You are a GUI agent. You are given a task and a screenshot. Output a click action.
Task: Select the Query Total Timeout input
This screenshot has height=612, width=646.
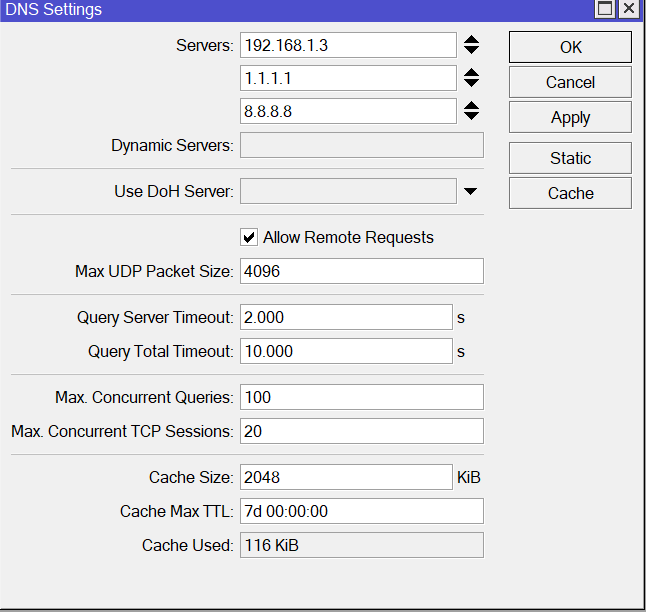click(x=346, y=351)
